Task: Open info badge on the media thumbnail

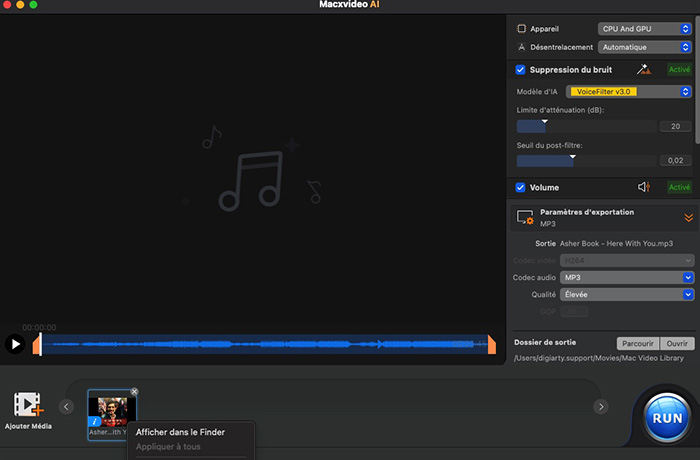Action: click(x=94, y=422)
